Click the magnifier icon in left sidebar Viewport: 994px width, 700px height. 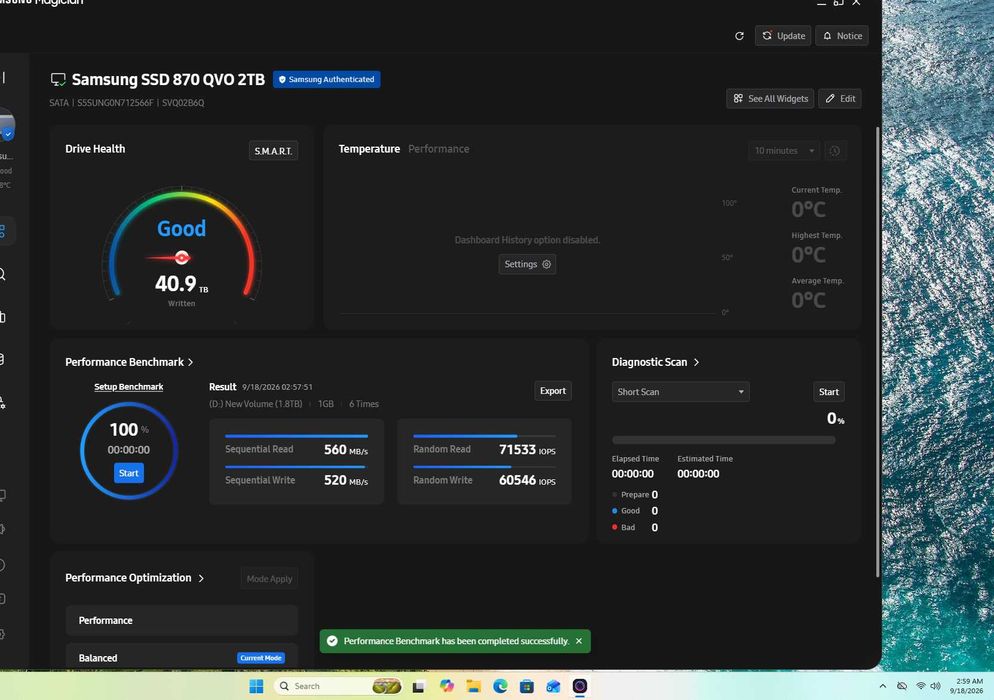tap(3, 275)
